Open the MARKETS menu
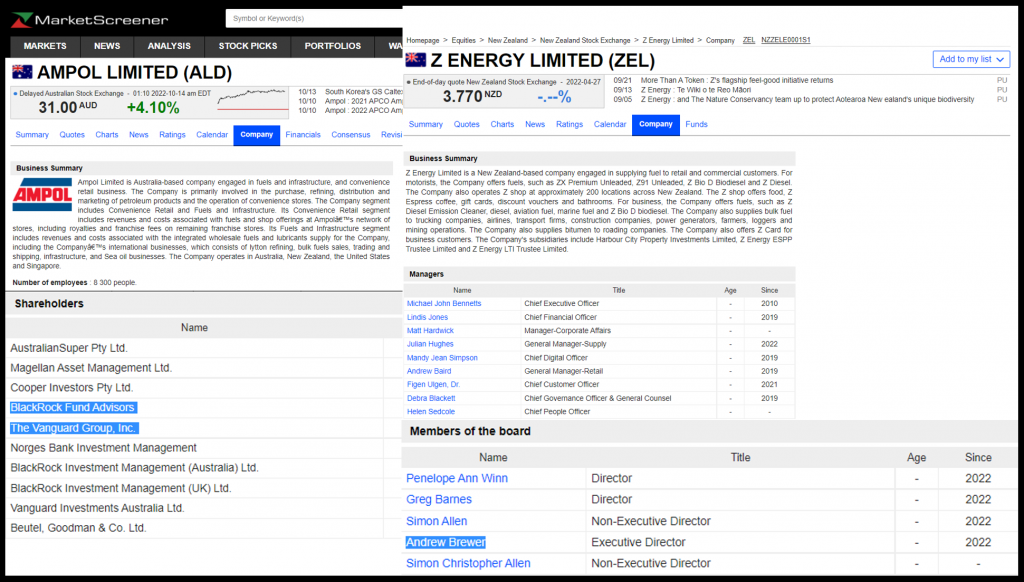Viewport: 1024px width, 582px height. [45, 46]
